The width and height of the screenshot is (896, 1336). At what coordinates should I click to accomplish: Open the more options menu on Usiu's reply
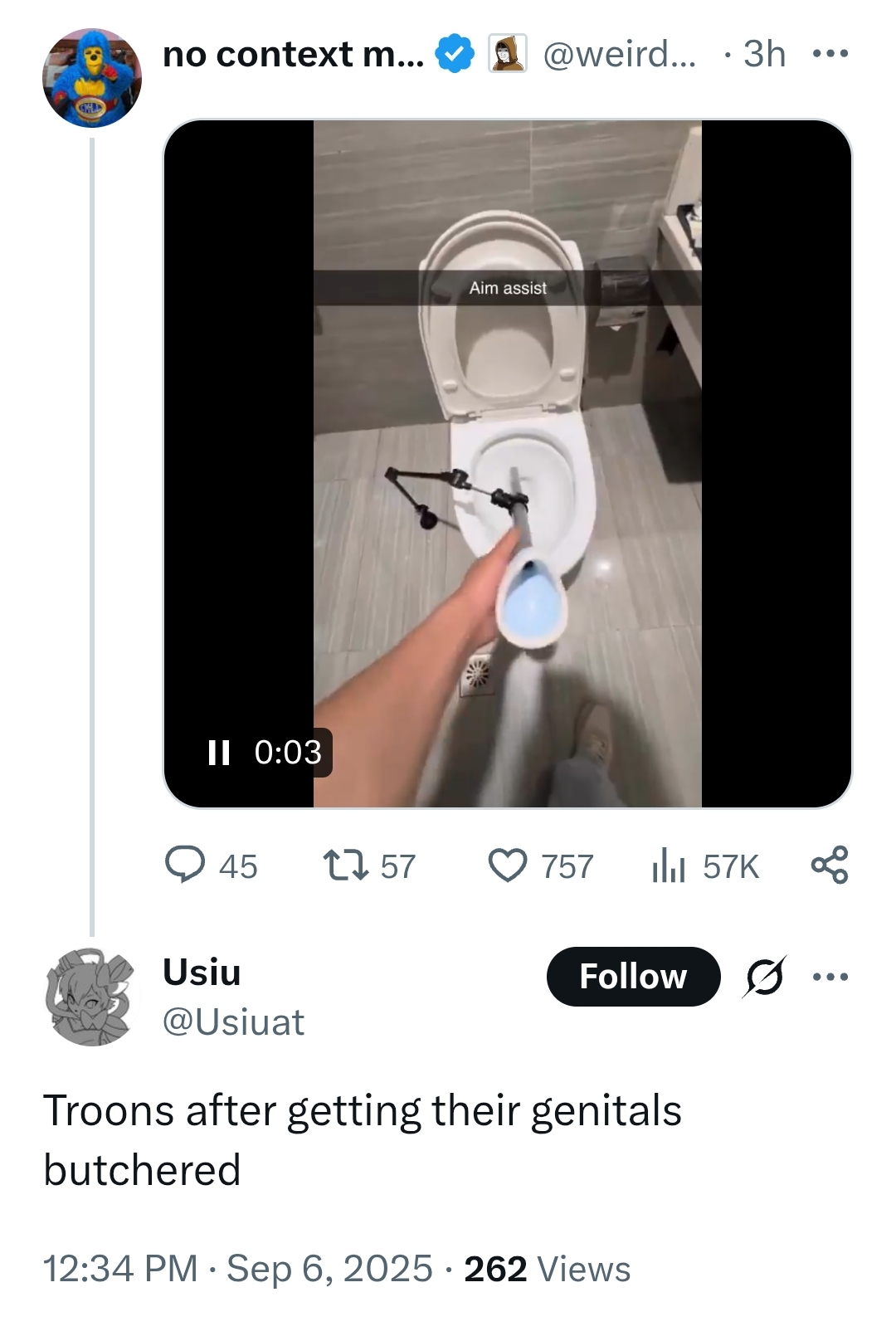click(x=830, y=977)
